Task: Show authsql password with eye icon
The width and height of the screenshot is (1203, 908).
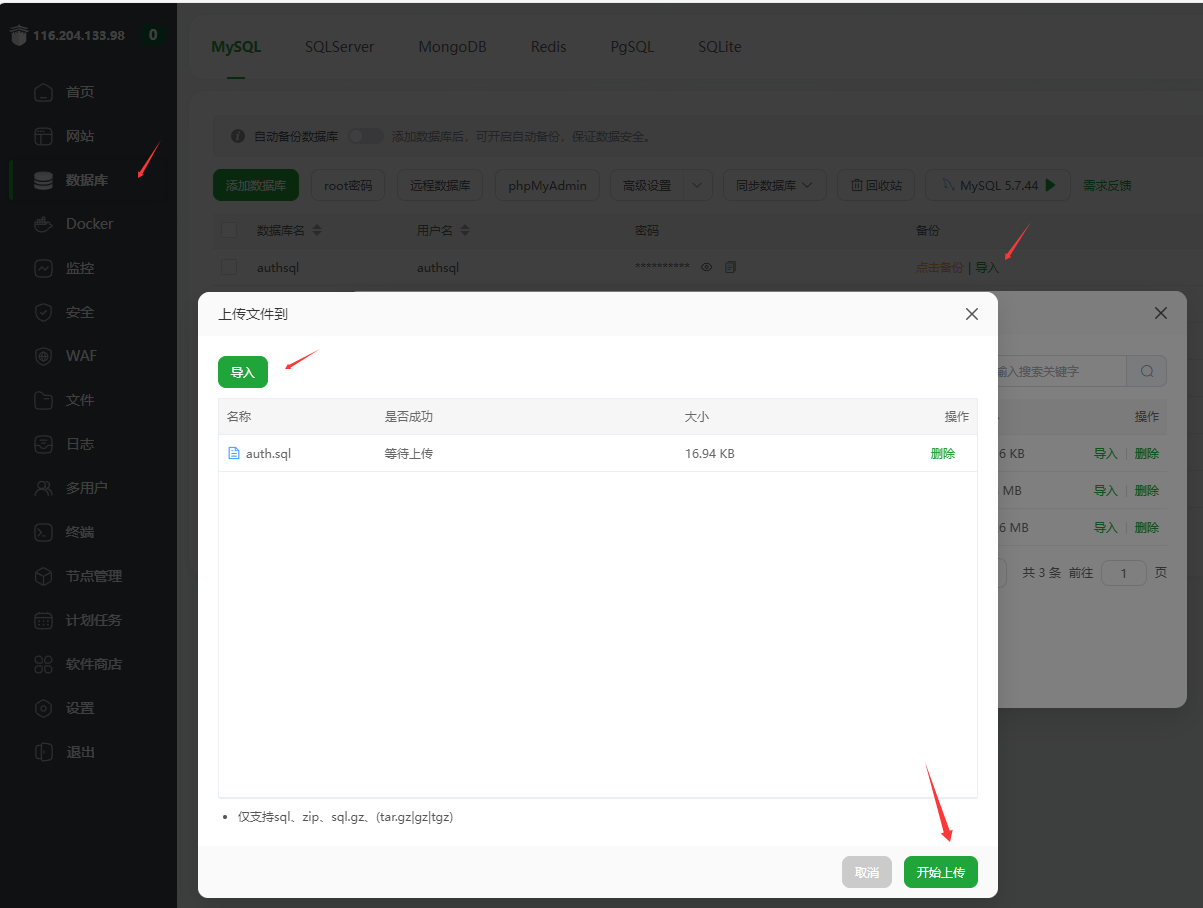Action: pos(706,267)
